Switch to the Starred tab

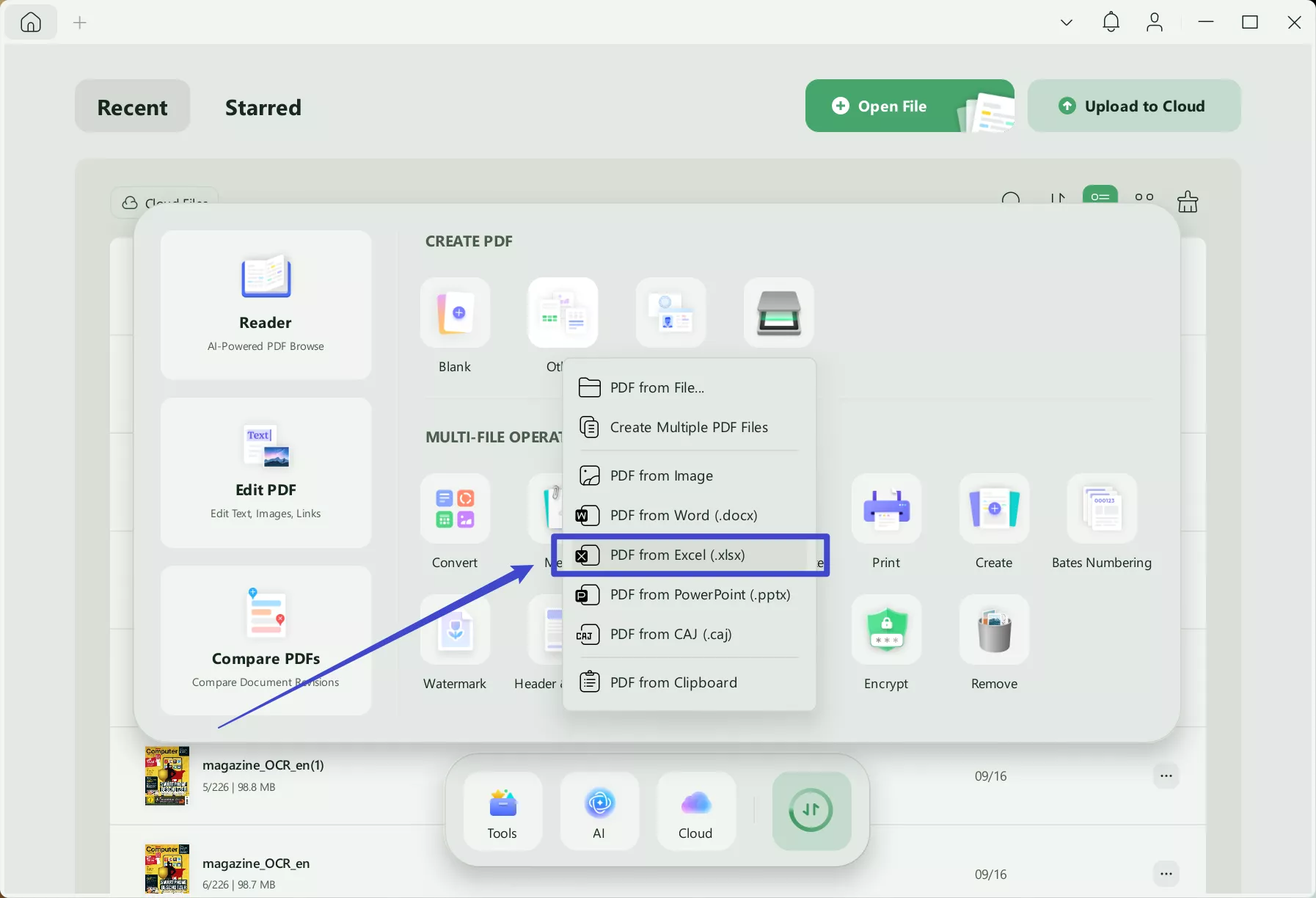tap(263, 106)
